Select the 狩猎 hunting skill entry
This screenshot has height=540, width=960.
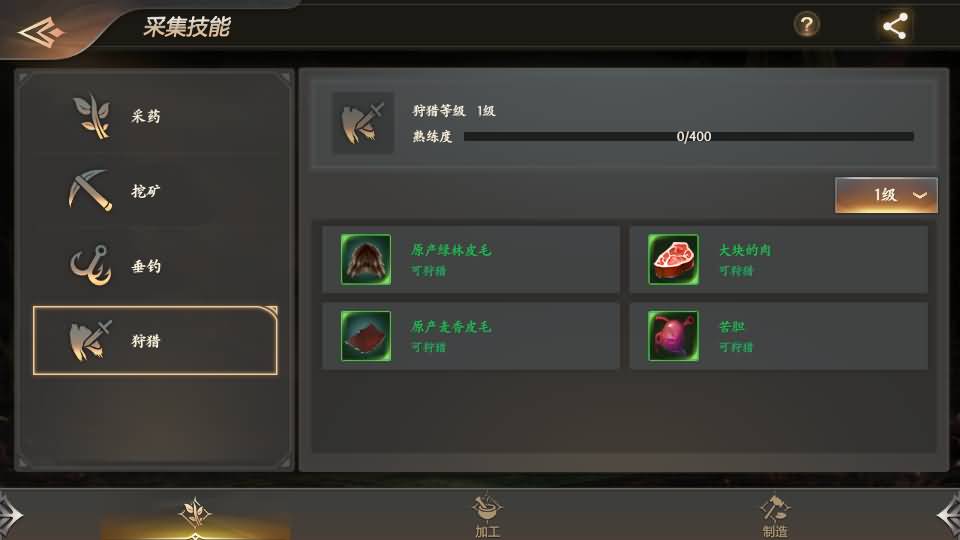click(155, 340)
